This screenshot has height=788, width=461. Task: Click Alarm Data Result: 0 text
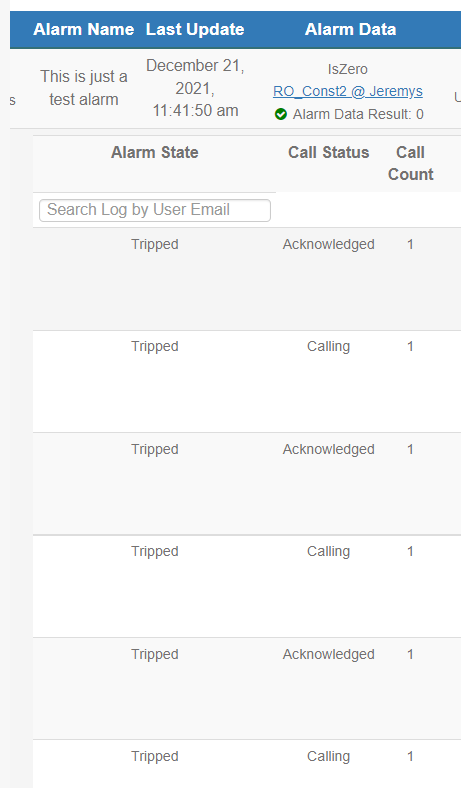358,115
